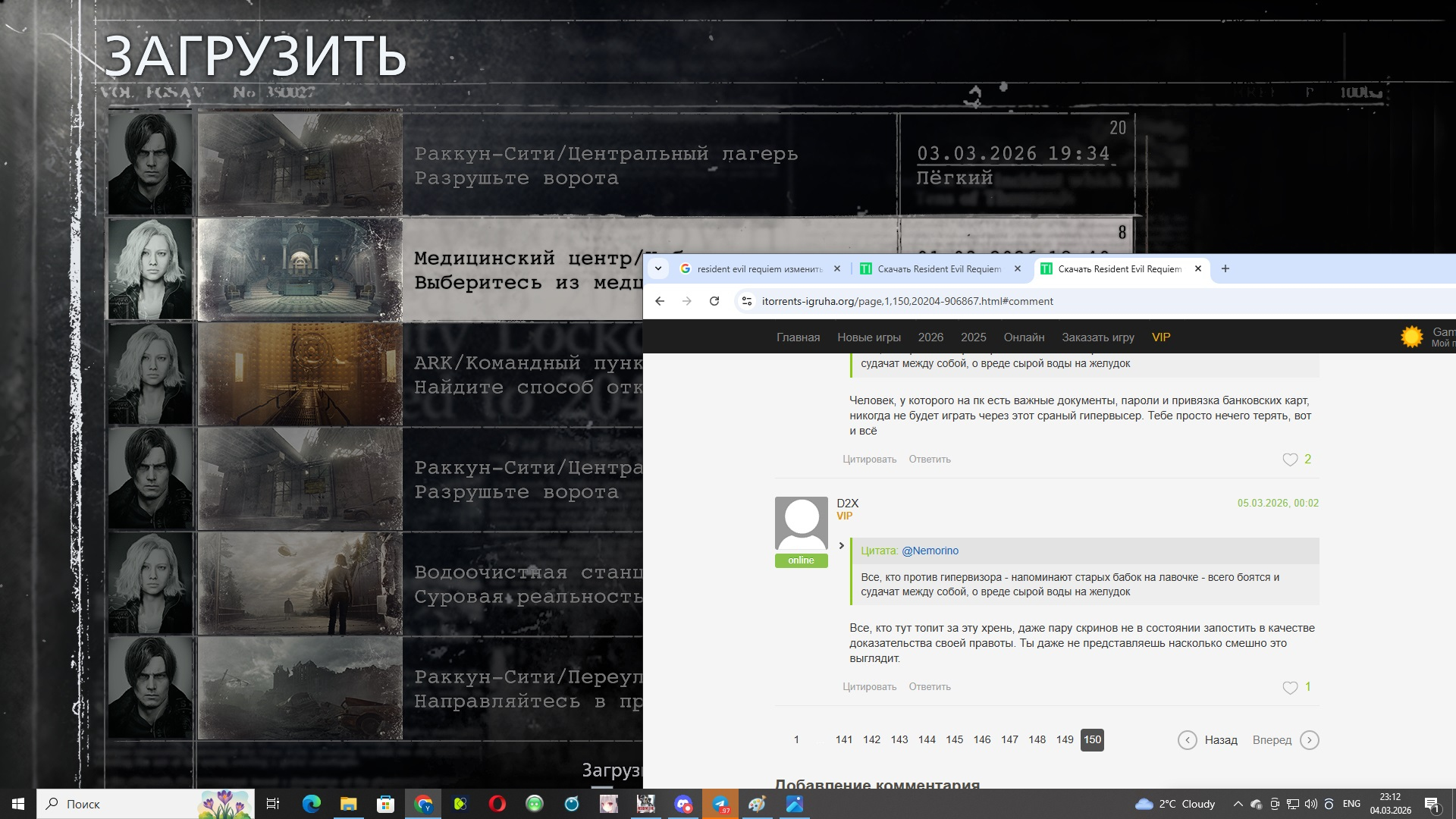The image size is (1456, 819).
Task: Expand Chrome tab search dropdown
Action: pyautogui.click(x=658, y=268)
